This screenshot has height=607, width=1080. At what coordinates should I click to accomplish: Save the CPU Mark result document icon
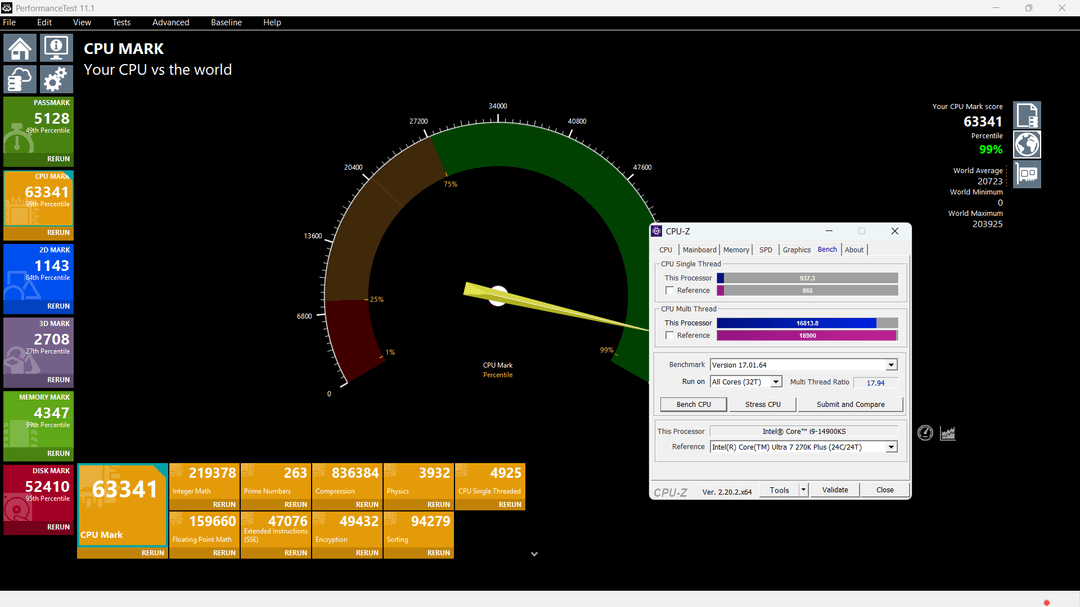[1026, 116]
